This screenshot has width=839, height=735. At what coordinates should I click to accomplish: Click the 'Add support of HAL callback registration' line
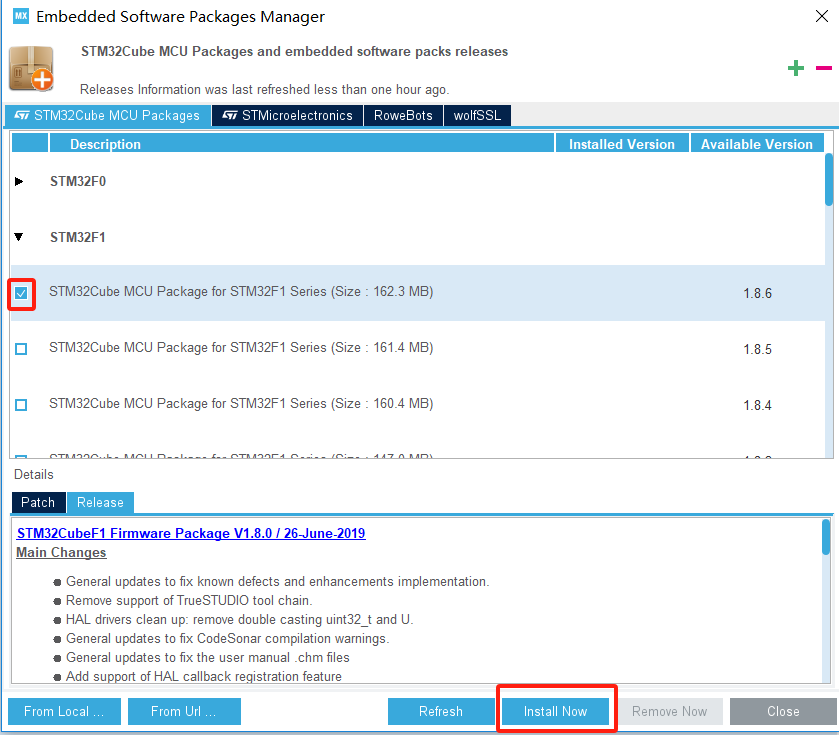pyautogui.click(x=204, y=677)
